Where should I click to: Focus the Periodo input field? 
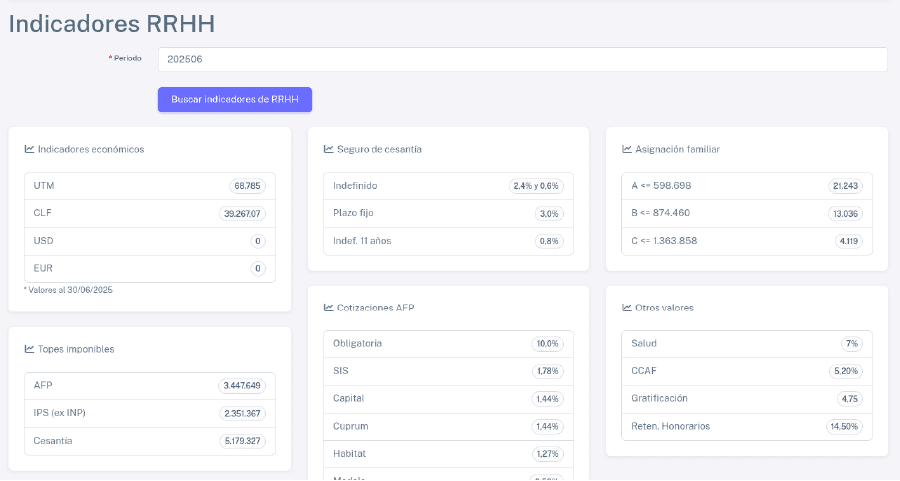[x=523, y=60]
